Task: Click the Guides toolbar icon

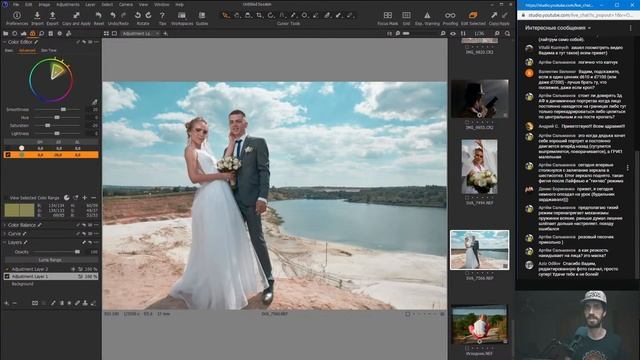Action: click(202, 16)
